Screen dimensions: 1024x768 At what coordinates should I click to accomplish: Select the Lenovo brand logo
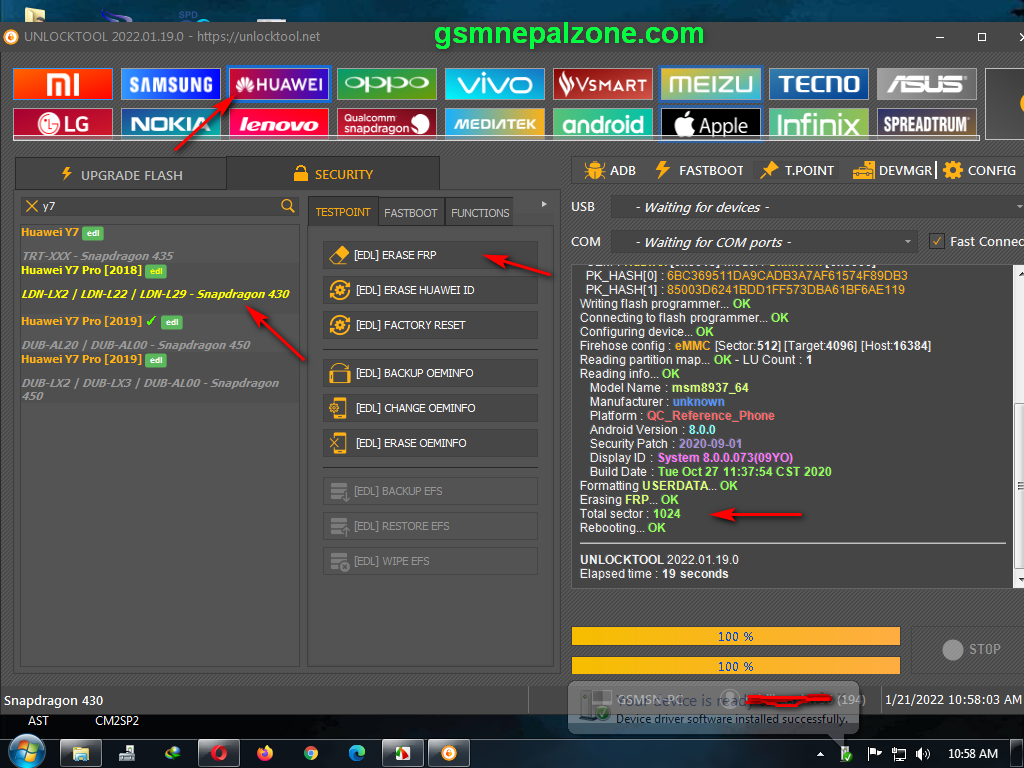279,123
